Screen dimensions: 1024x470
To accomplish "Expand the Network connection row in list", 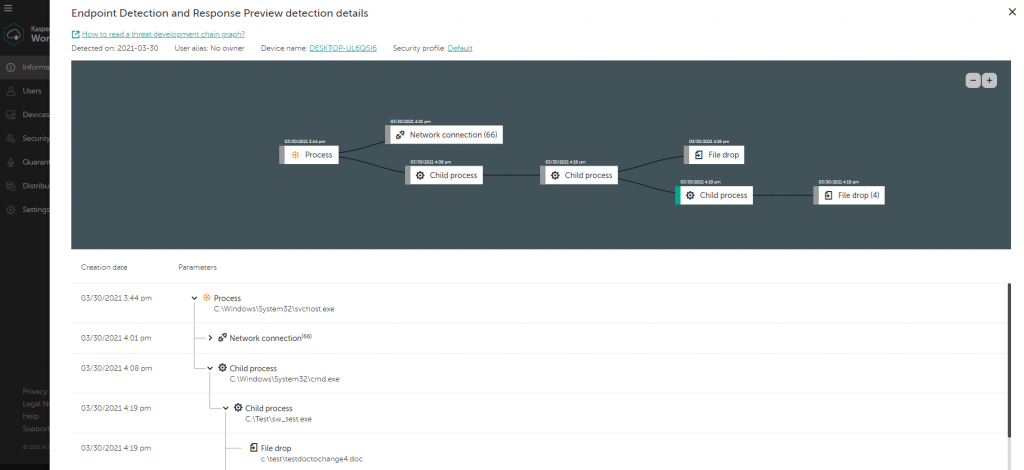I will pos(210,338).
